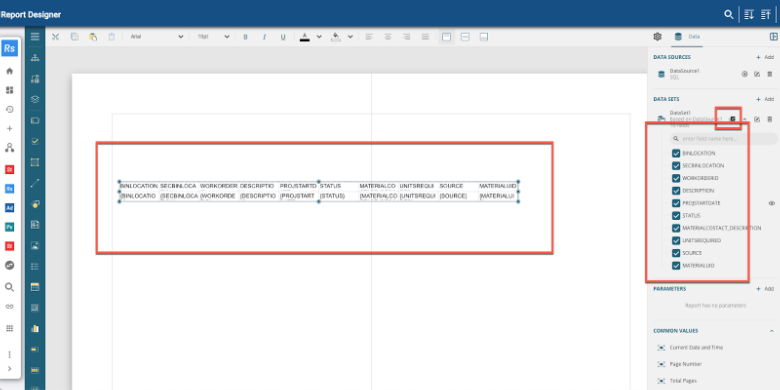Screen dimensions: 780x390
Task: Toggle Italic text formatting
Action: tap(264, 37)
